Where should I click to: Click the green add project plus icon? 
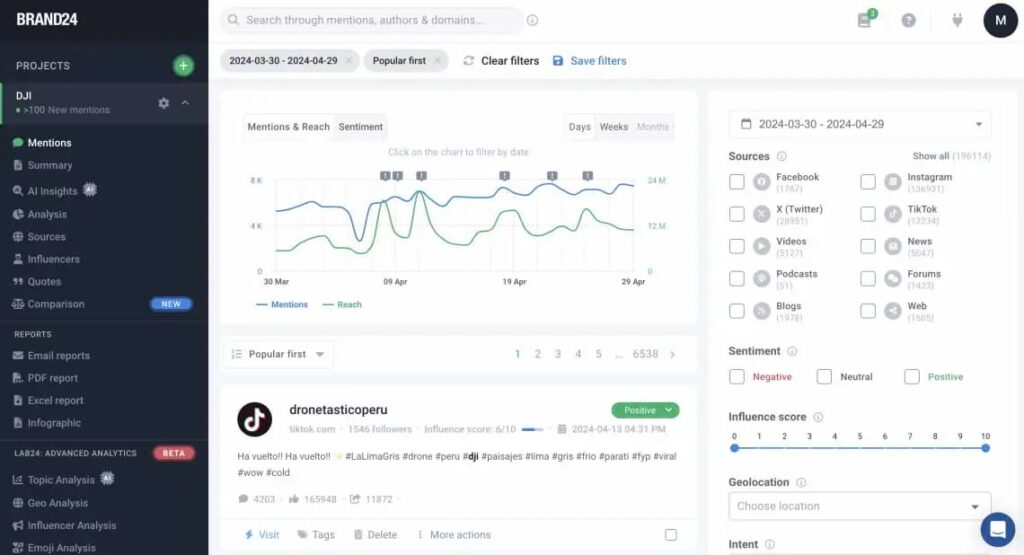(x=184, y=65)
